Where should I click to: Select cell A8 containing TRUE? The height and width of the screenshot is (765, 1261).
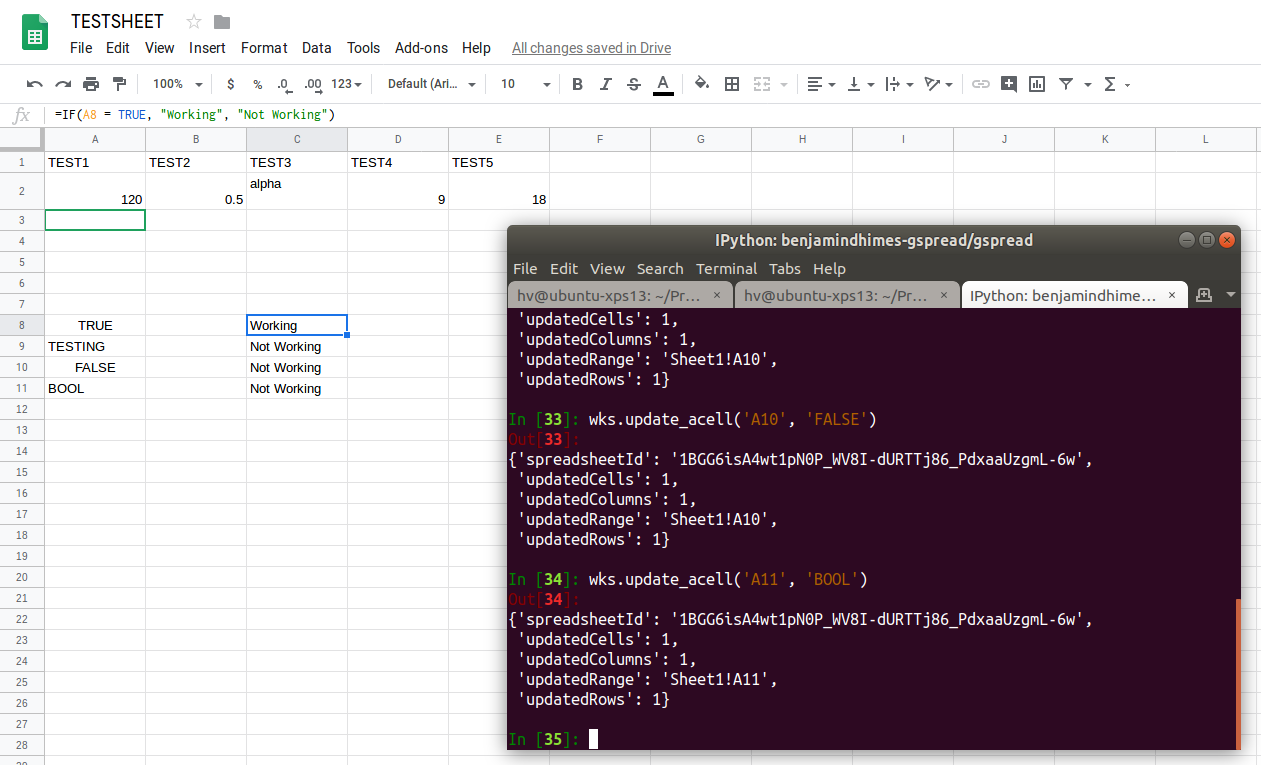[x=94, y=325]
